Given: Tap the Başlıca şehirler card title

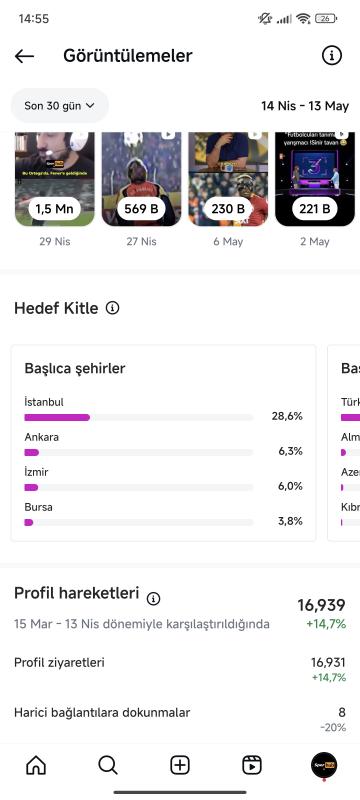Looking at the screenshot, I should [x=75, y=368].
